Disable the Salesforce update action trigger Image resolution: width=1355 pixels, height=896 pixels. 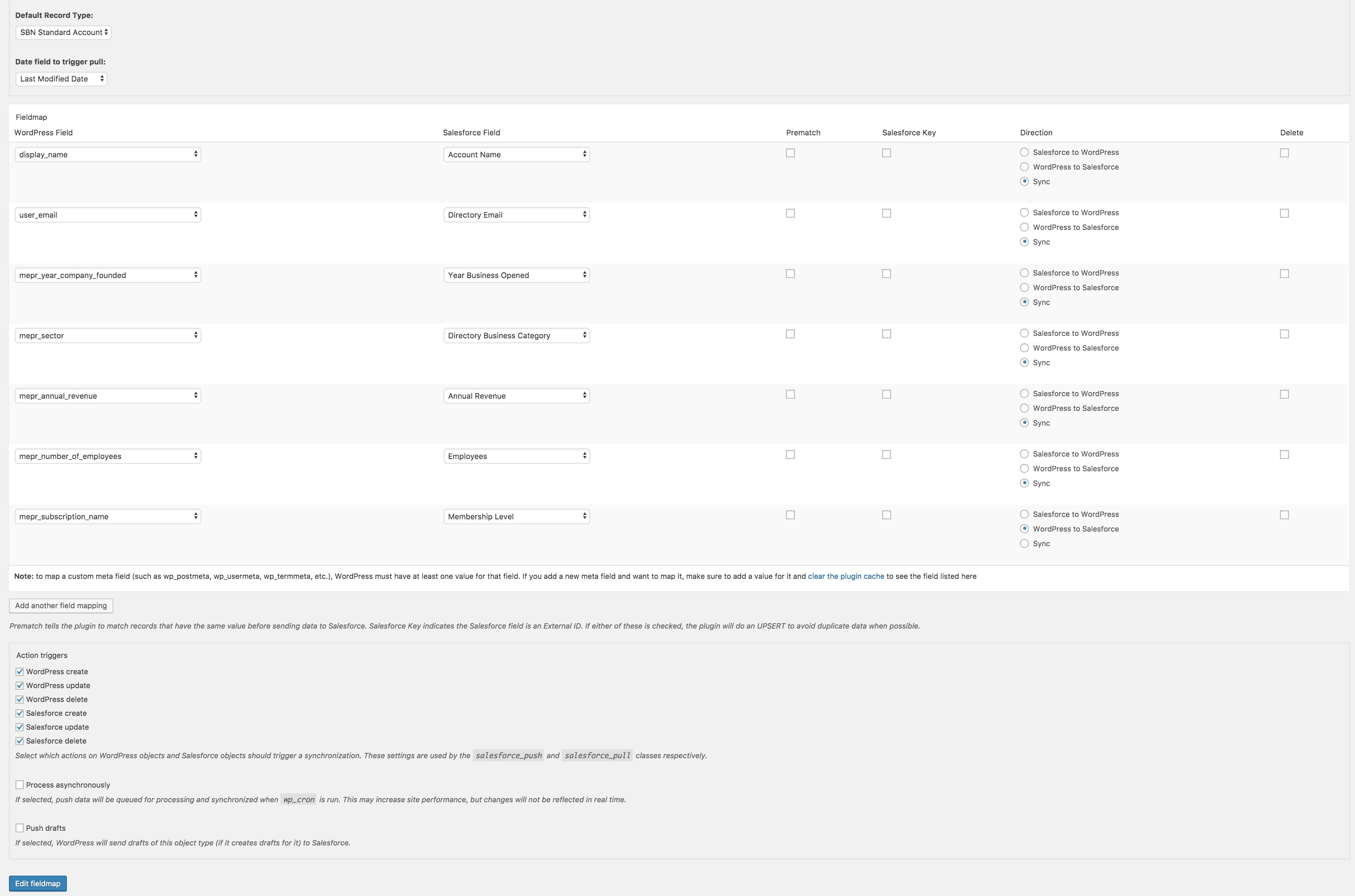point(20,726)
